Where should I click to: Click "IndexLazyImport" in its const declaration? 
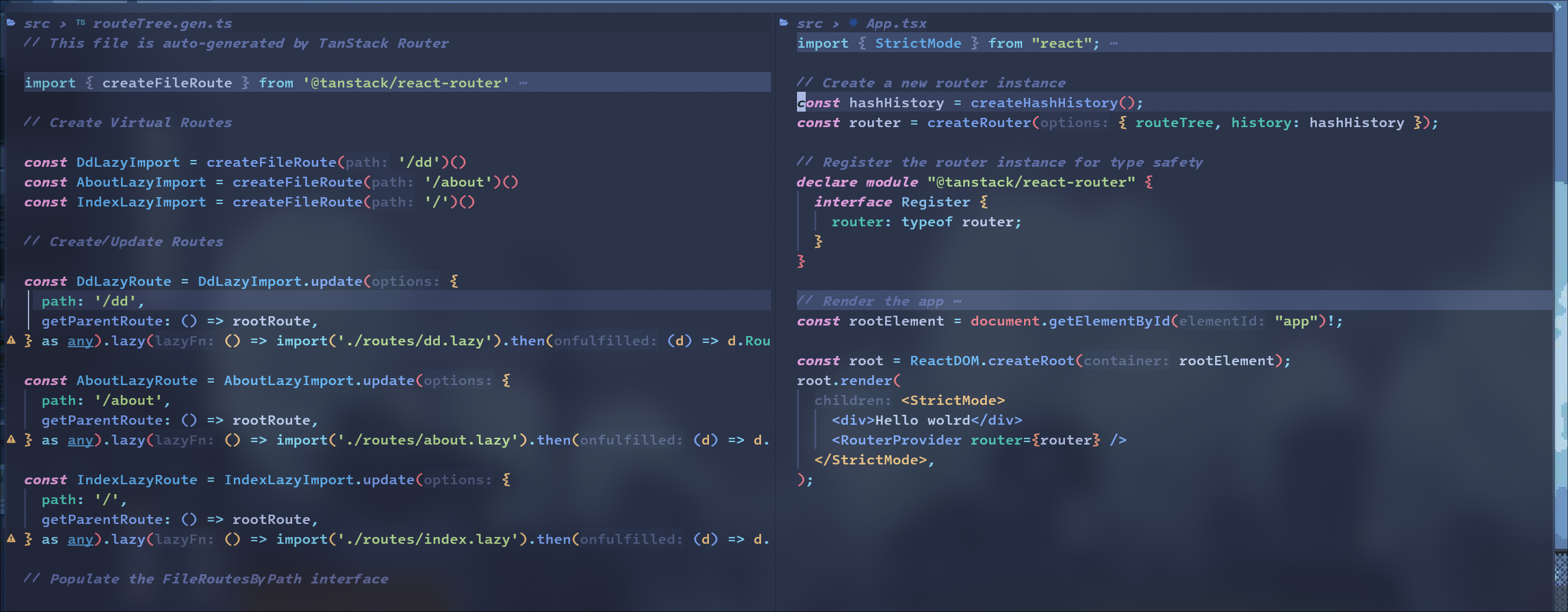click(141, 202)
